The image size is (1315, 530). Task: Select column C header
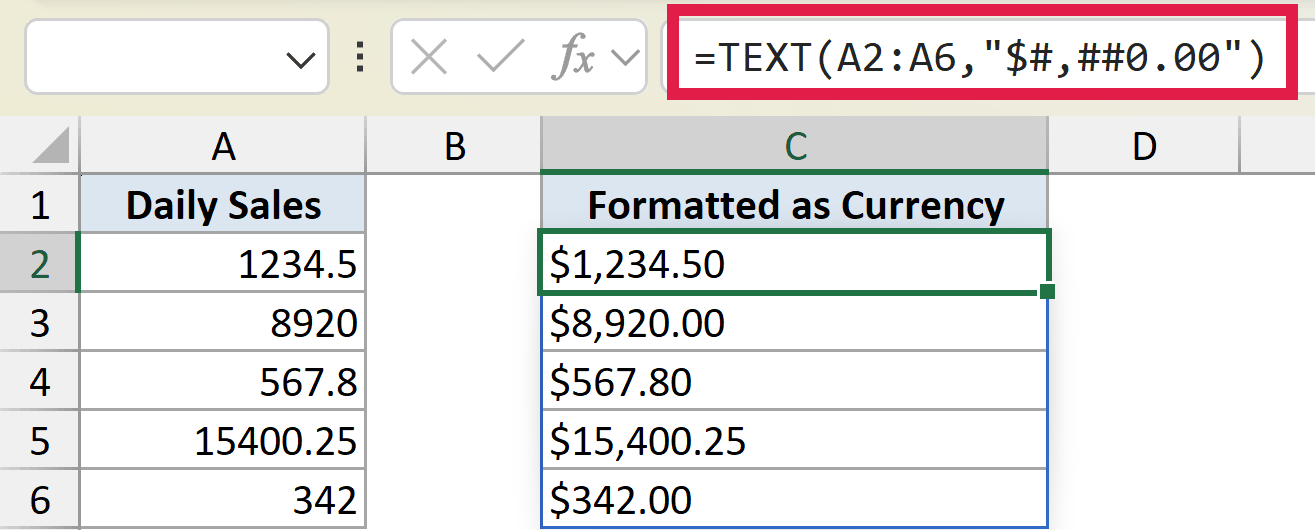(x=795, y=147)
